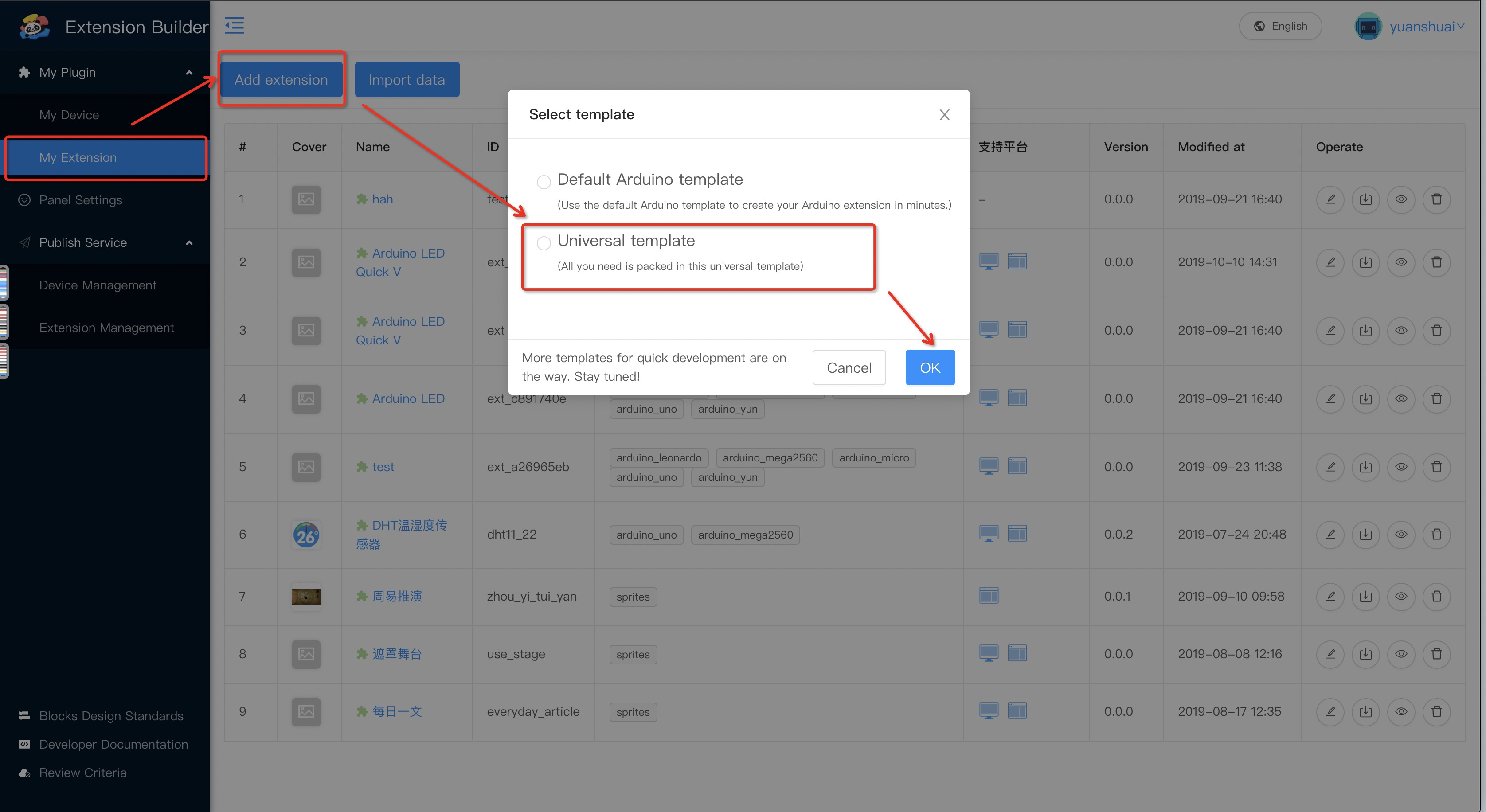Click trash icon for 每日一文 row
Image resolution: width=1486 pixels, height=812 pixels.
tap(1436, 712)
